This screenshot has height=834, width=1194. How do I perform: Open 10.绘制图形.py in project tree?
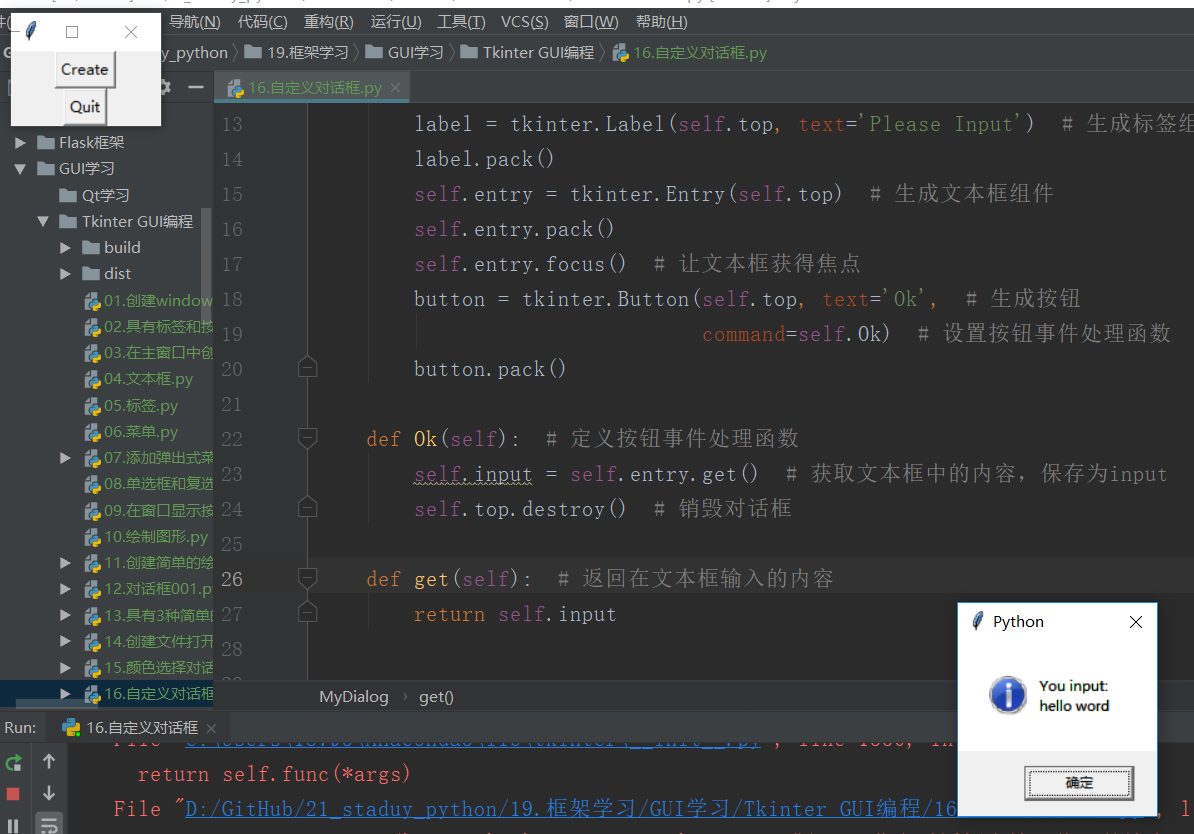(146, 537)
